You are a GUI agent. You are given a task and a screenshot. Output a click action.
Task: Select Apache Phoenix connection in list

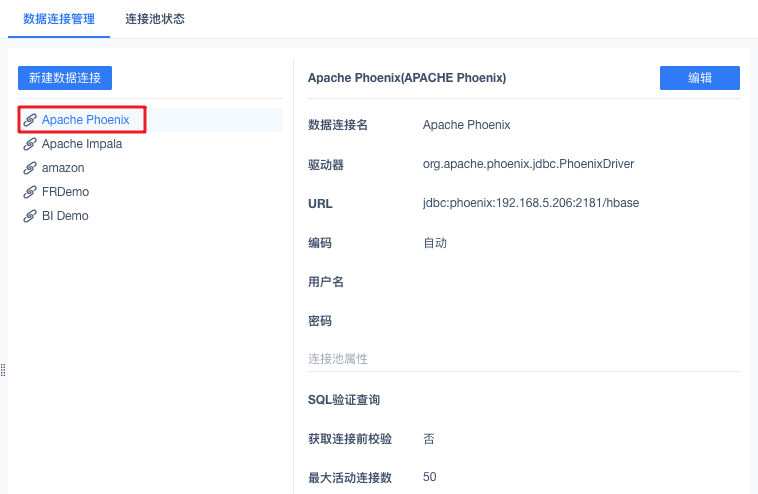click(86, 120)
